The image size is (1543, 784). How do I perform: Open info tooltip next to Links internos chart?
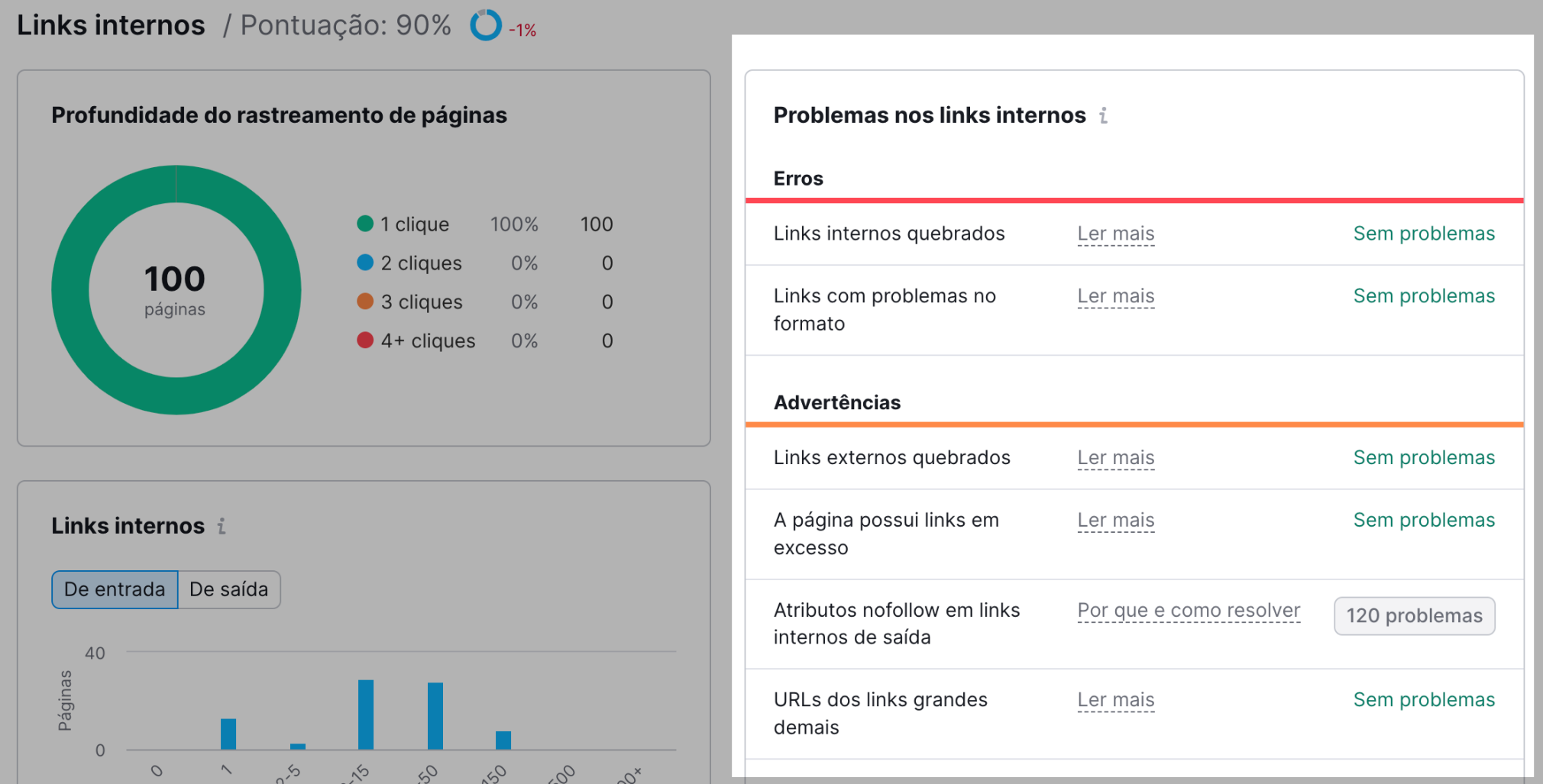tap(222, 526)
